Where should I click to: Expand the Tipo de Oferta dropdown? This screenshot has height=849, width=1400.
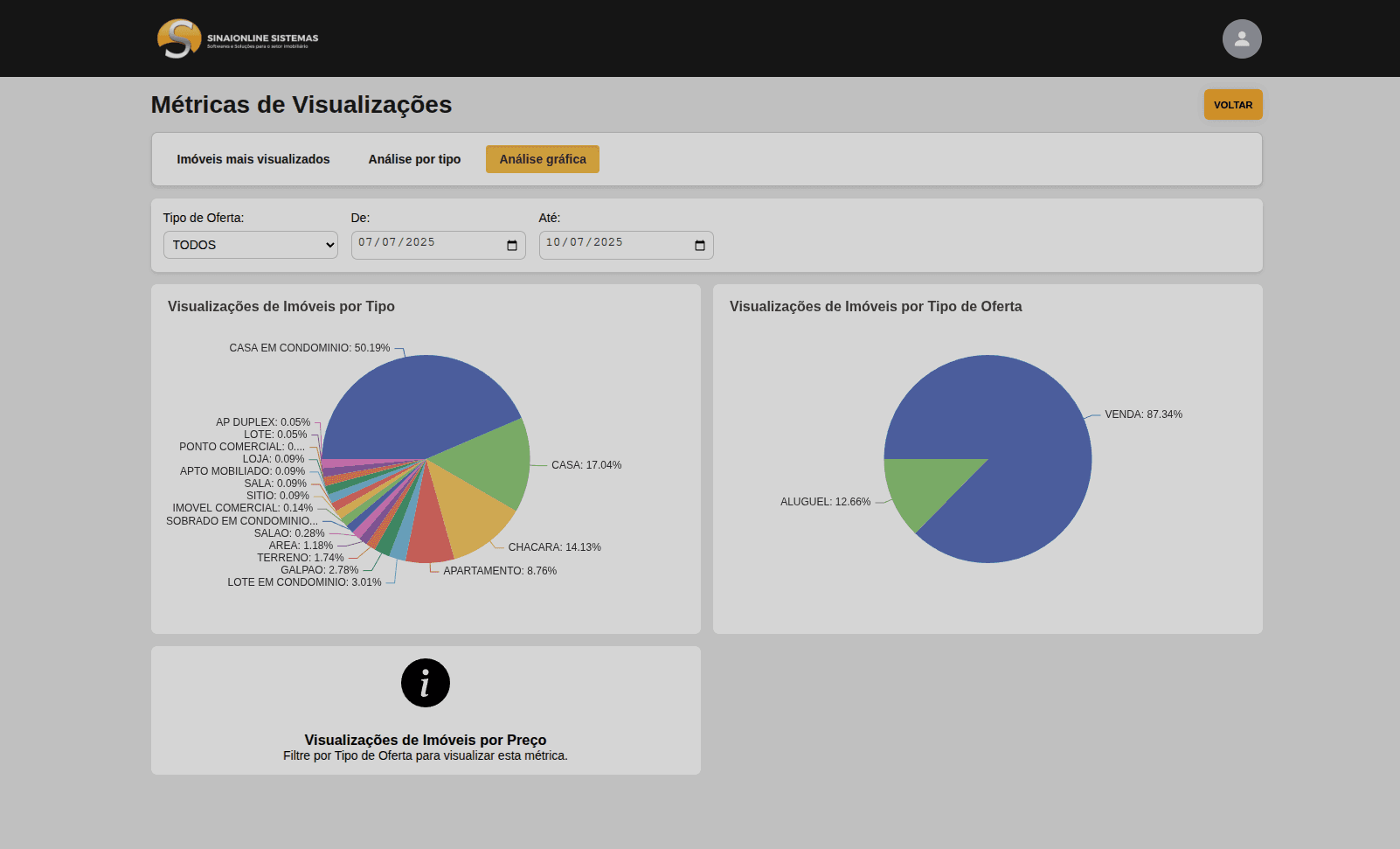pyautogui.click(x=250, y=245)
